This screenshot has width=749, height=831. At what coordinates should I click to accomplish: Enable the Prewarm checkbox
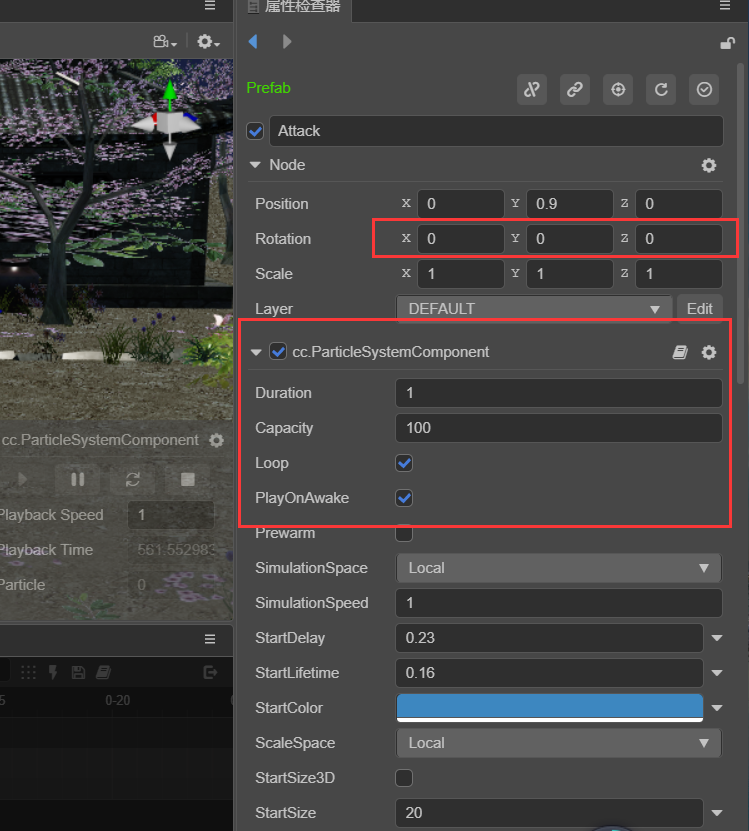pos(404,533)
